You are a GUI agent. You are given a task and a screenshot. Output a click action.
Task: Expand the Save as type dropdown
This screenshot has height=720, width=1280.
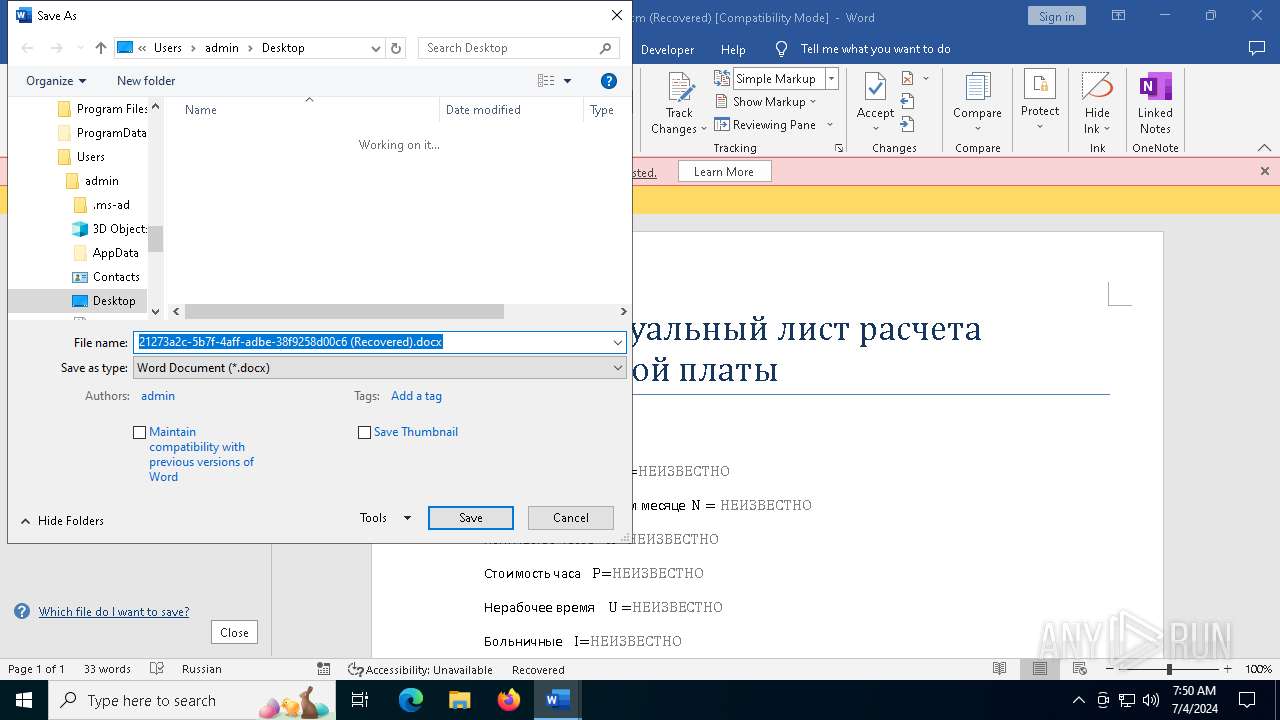point(618,368)
